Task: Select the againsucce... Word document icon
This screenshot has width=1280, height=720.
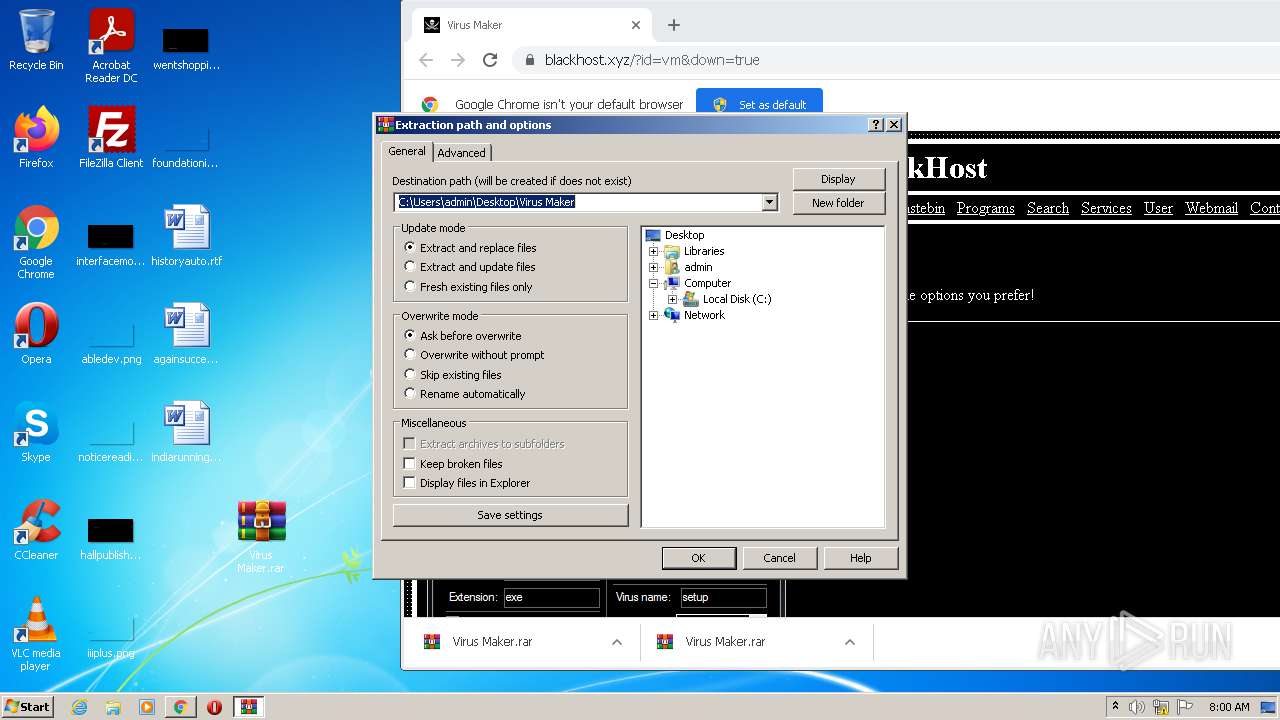Action: point(187,334)
